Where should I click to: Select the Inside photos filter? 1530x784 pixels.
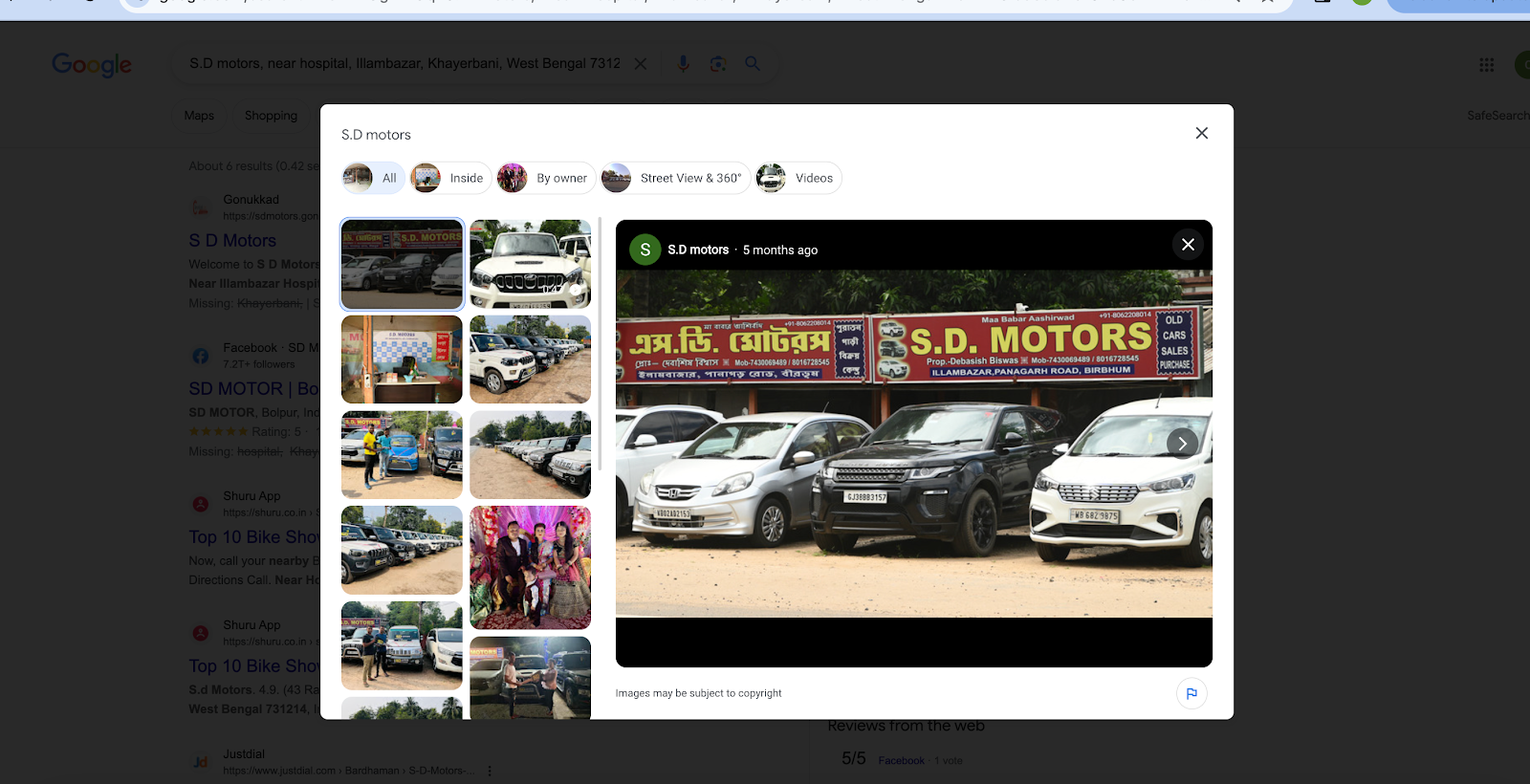(x=450, y=178)
